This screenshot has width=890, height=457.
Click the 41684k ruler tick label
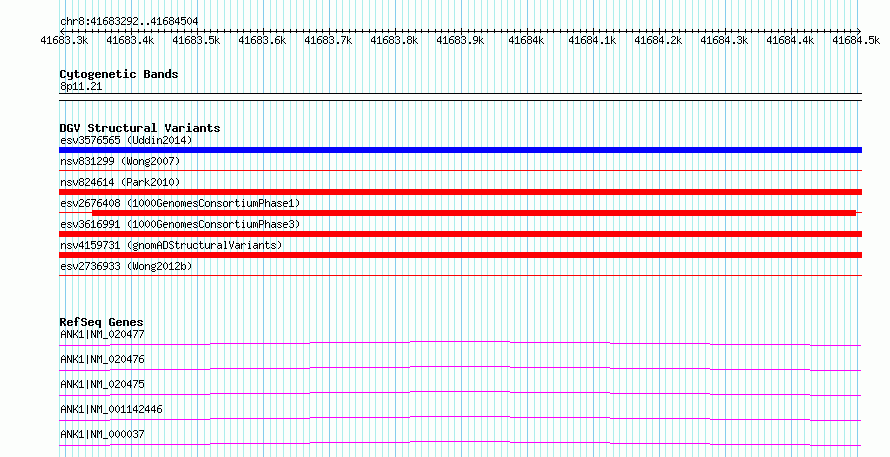pos(526,40)
